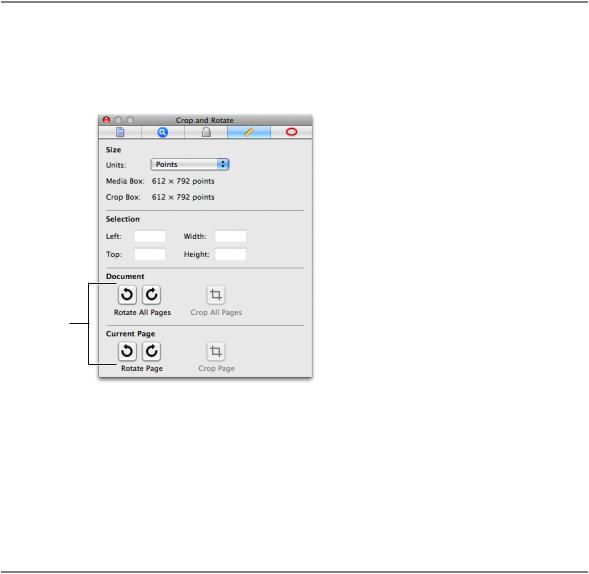Open the document info tab icon
This screenshot has height=574, width=589.
[120, 132]
